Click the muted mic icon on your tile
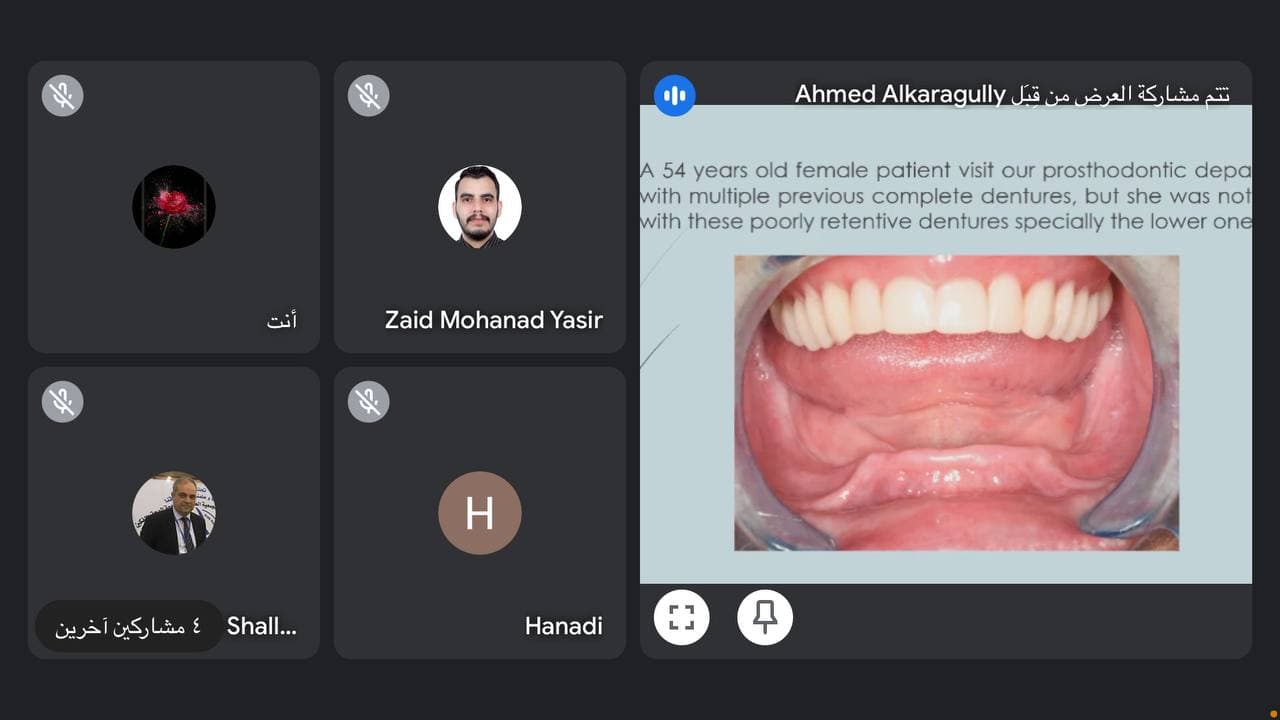 coord(62,96)
